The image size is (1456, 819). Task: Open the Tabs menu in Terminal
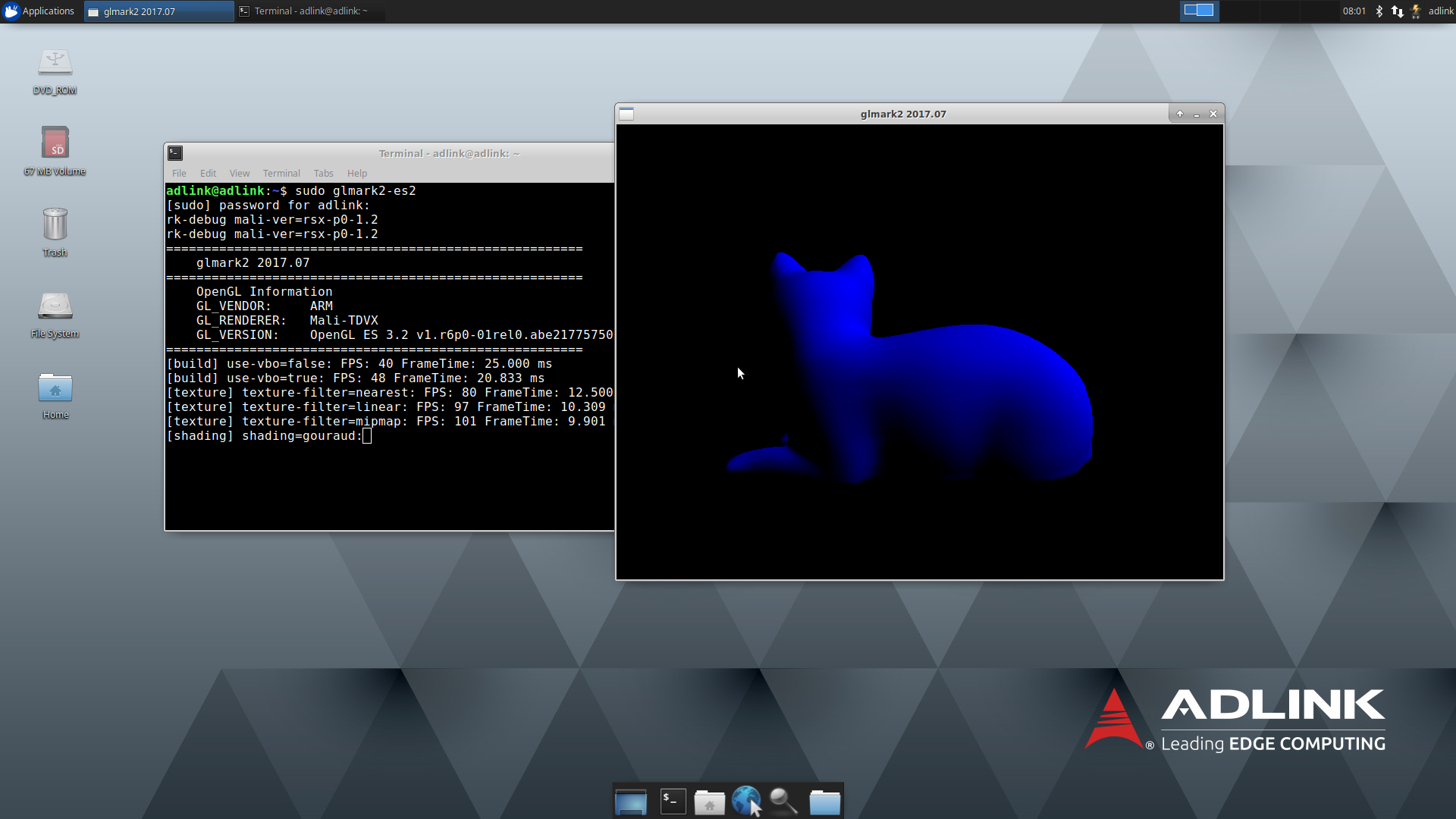(324, 173)
